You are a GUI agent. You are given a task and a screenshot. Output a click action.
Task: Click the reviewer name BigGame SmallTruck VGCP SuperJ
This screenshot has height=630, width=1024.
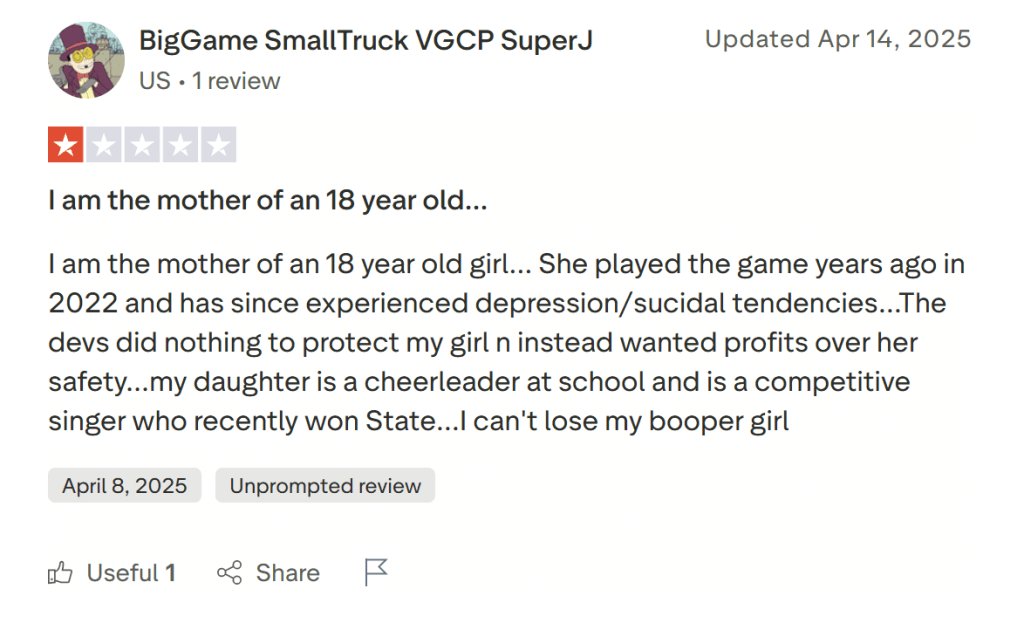coord(366,40)
